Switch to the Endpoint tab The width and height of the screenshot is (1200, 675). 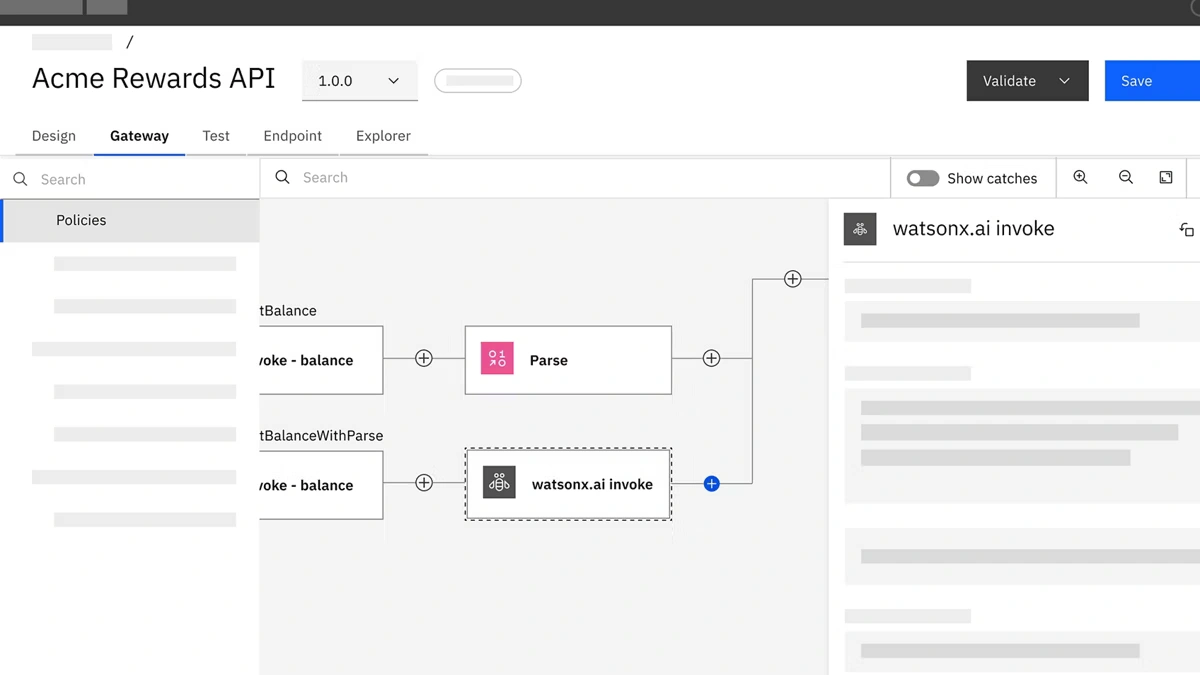coord(292,136)
